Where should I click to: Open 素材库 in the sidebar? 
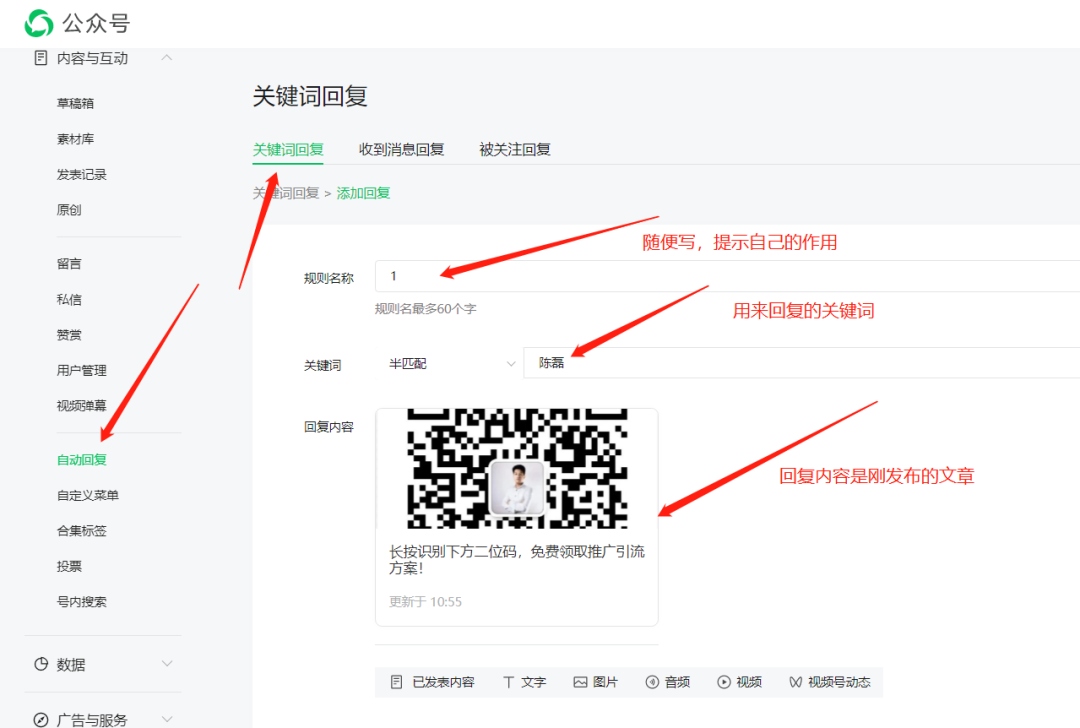pyautogui.click(x=75, y=139)
